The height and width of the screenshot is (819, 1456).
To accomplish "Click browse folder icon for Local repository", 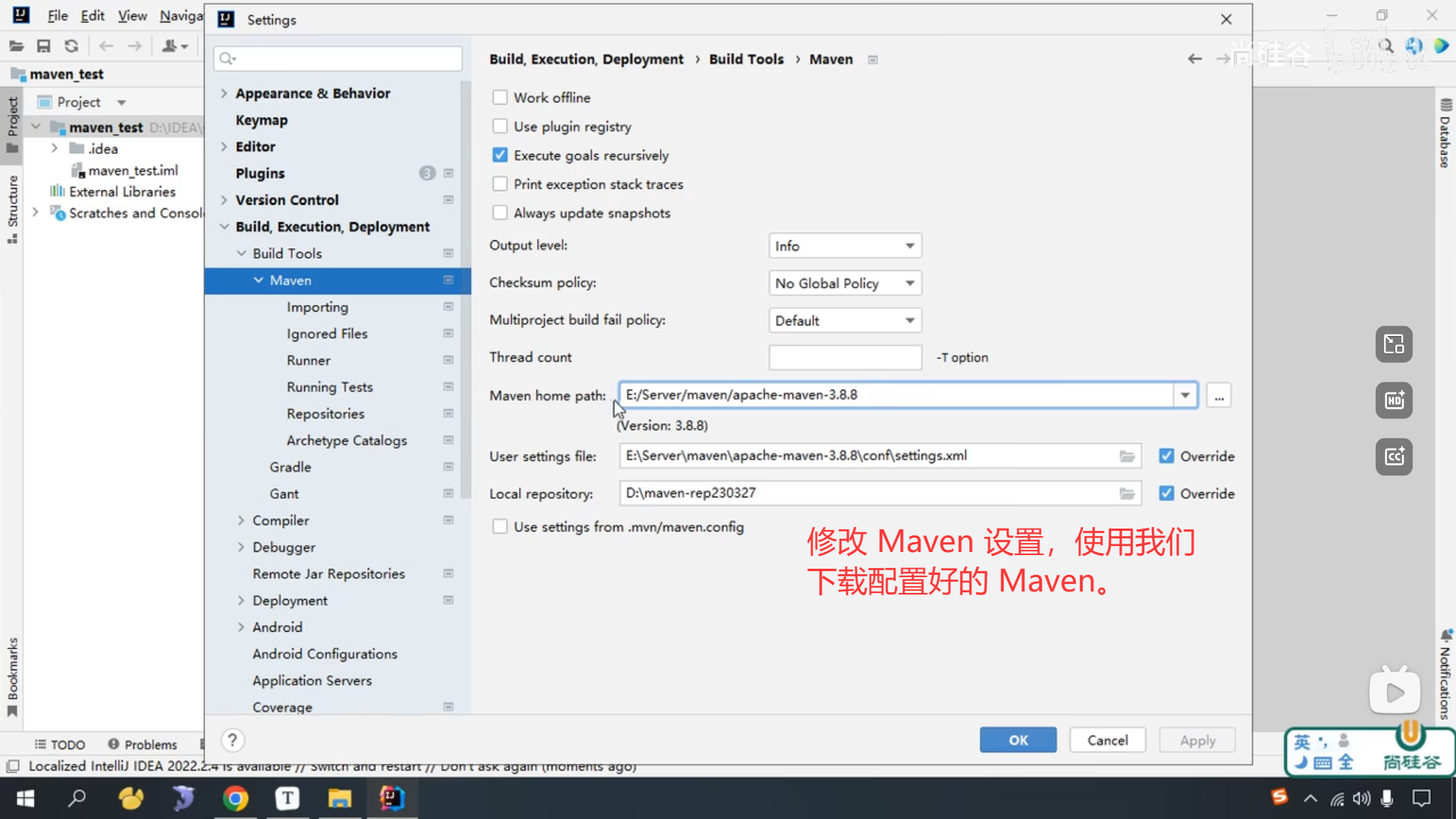I will tap(1127, 494).
